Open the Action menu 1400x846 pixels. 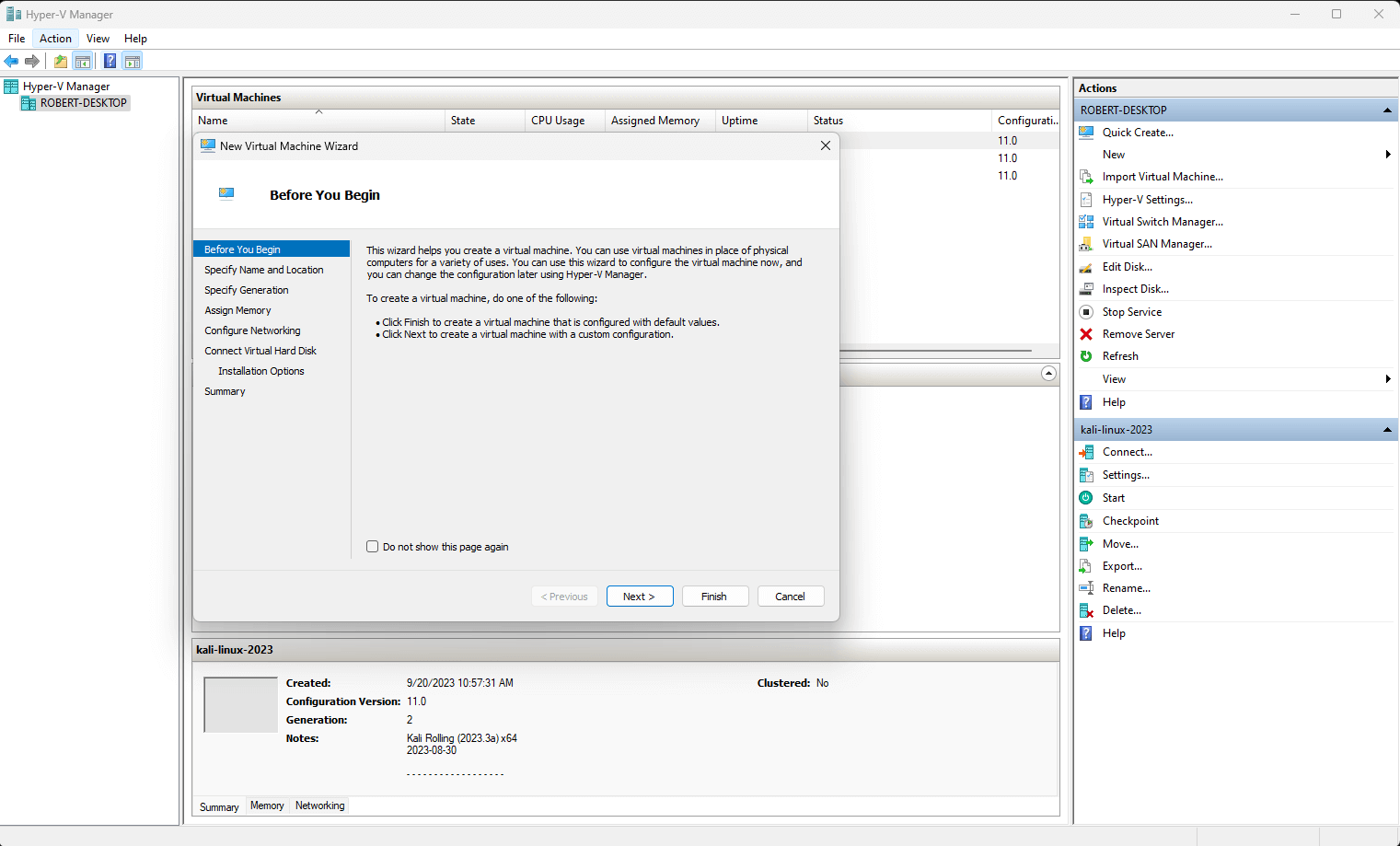tap(54, 38)
